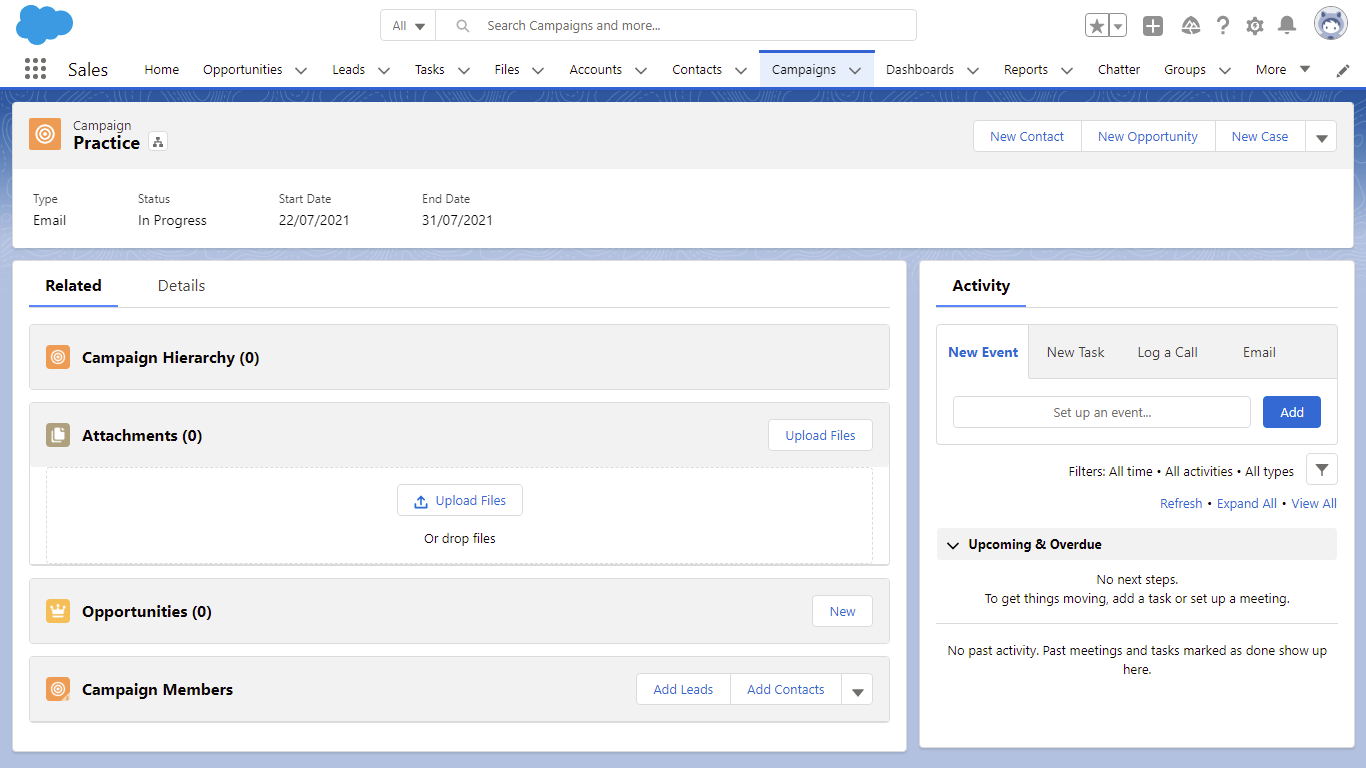The image size is (1366, 768).
Task: Open the Favorites star icon
Action: tap(1097, 26)
